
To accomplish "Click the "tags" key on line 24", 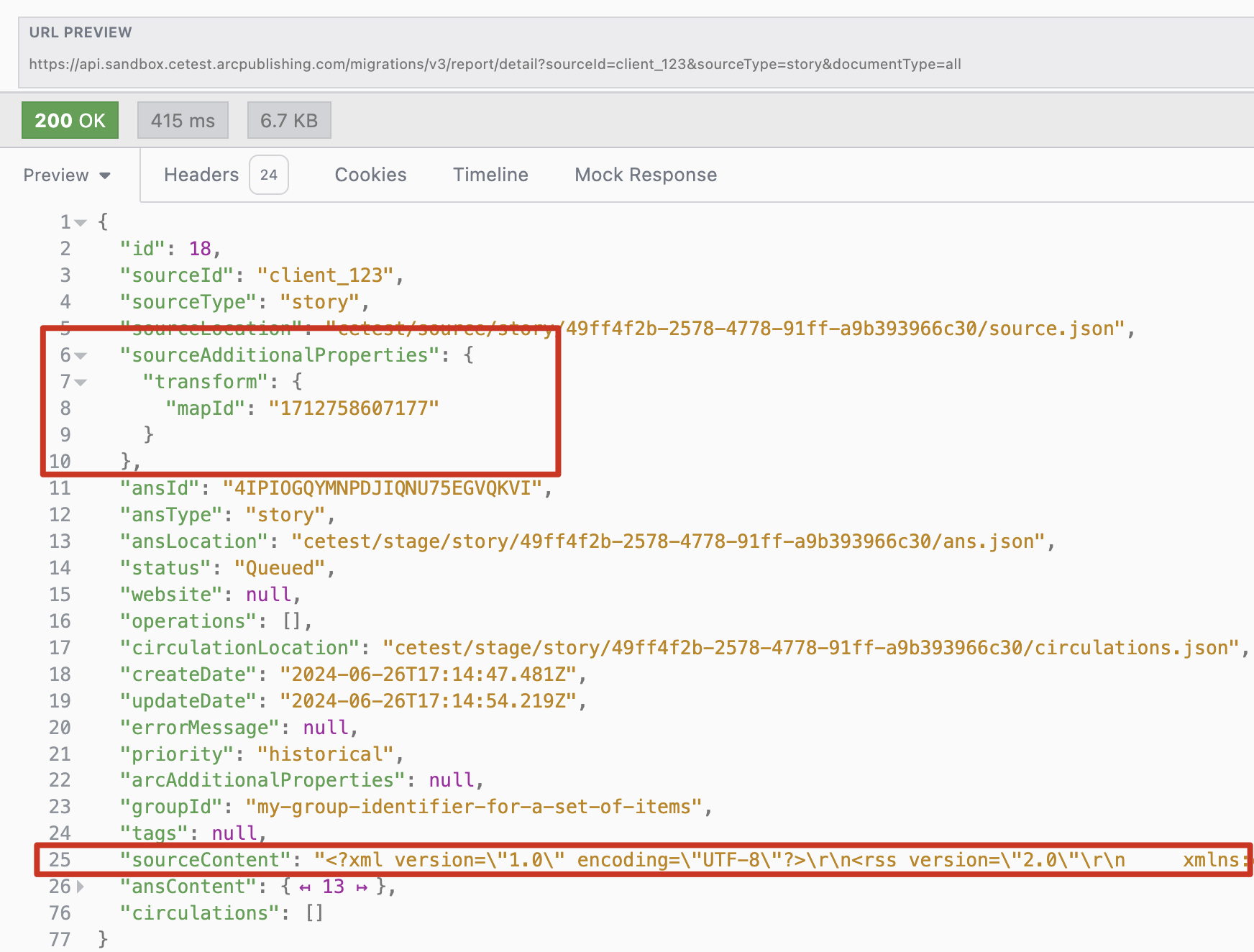I will click(155, 833).
